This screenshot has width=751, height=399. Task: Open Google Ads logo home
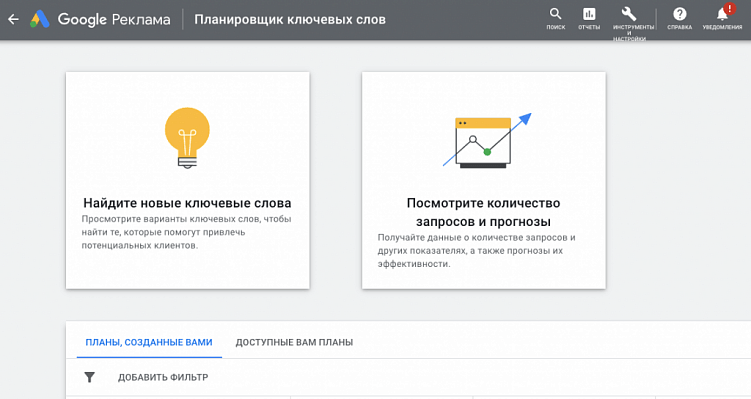[x=40, y=19]
